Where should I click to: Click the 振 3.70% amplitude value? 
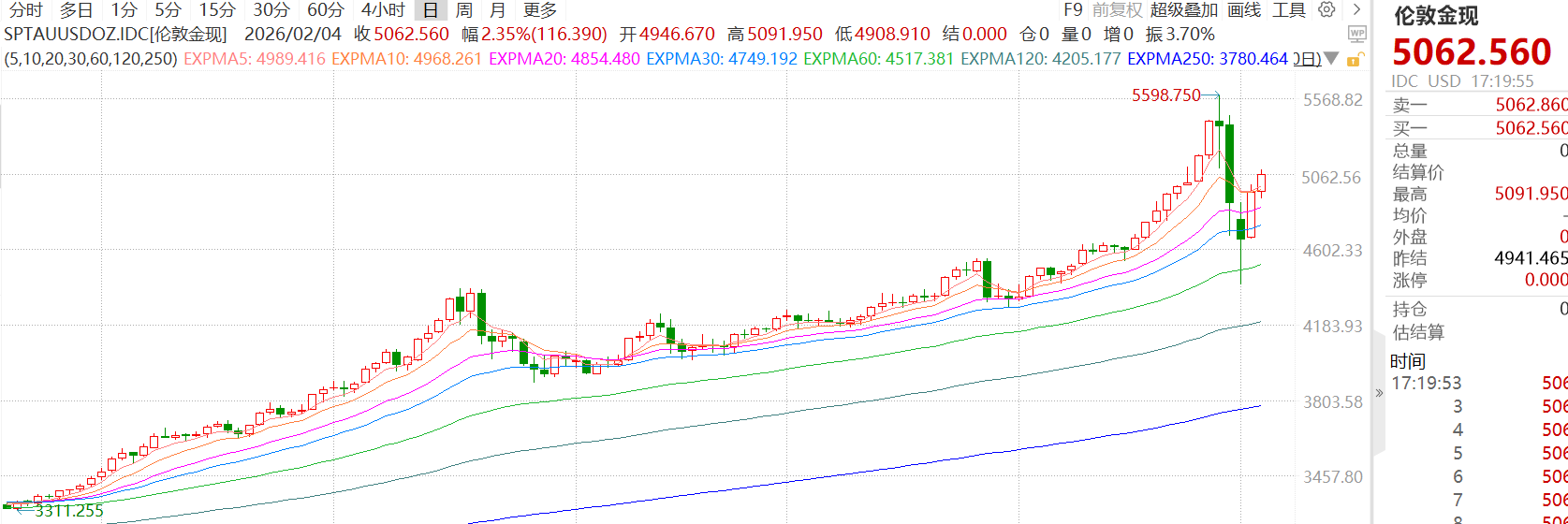[1180, 35]
